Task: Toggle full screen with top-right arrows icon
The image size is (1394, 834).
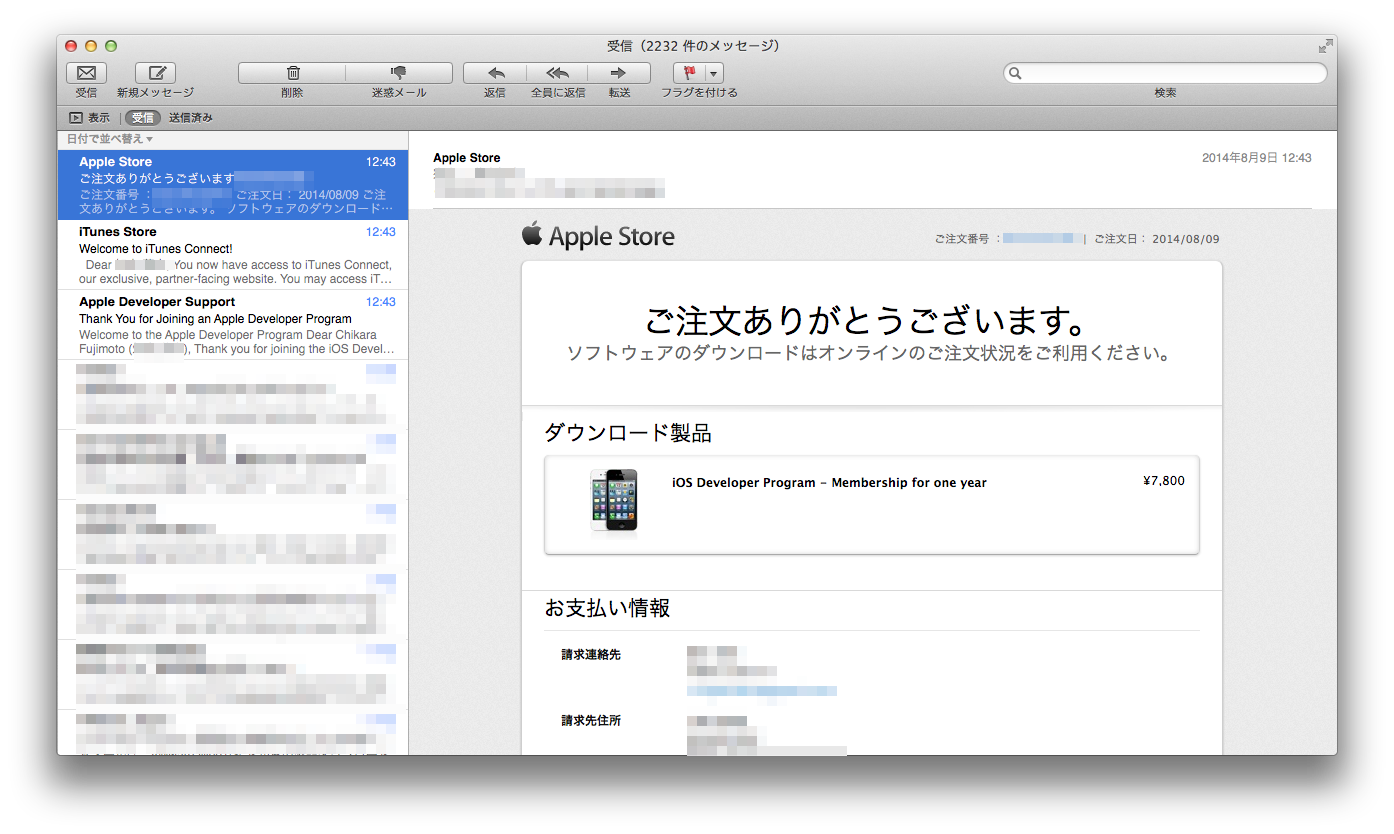Action: [x=1325, y=46]
